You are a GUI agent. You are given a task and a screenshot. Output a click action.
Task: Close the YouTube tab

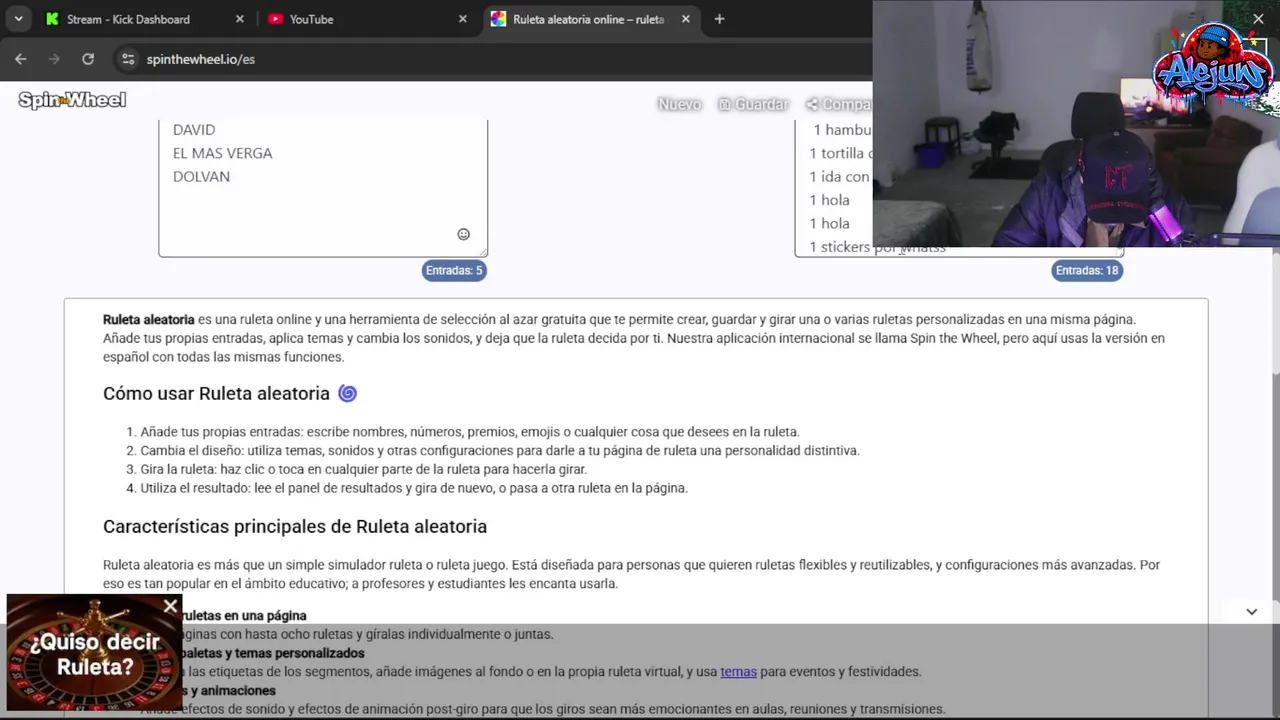point(462,19)
